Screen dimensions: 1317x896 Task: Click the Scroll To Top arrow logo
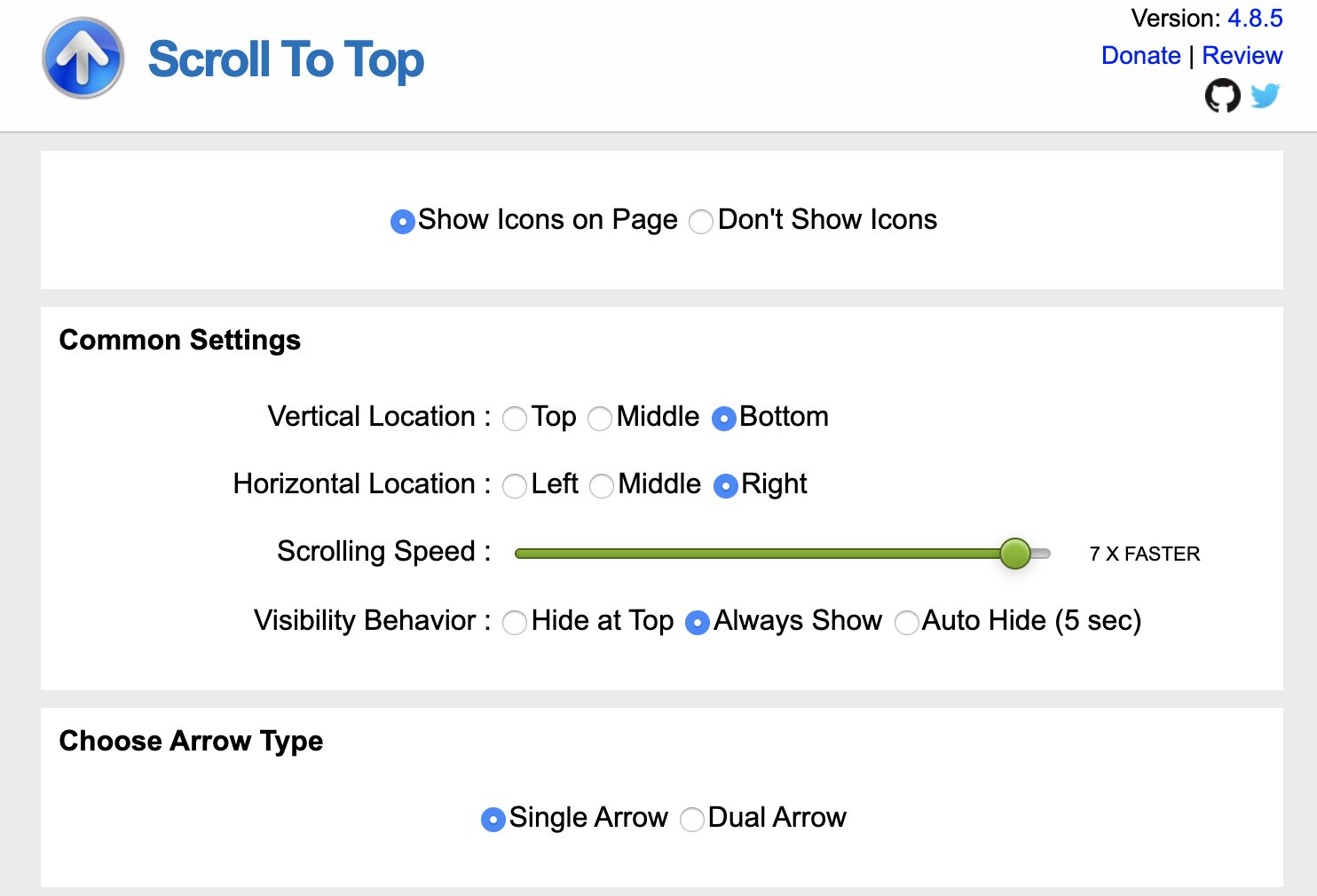click(83, 58)
